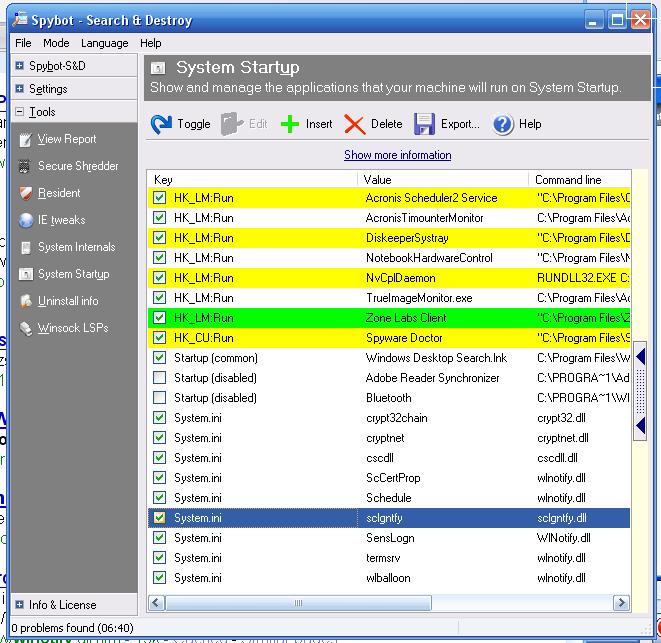The width and height of the screenshot is (661, 643).
Task: Open the Secure Shredder tool label
Action: point(78,166)
